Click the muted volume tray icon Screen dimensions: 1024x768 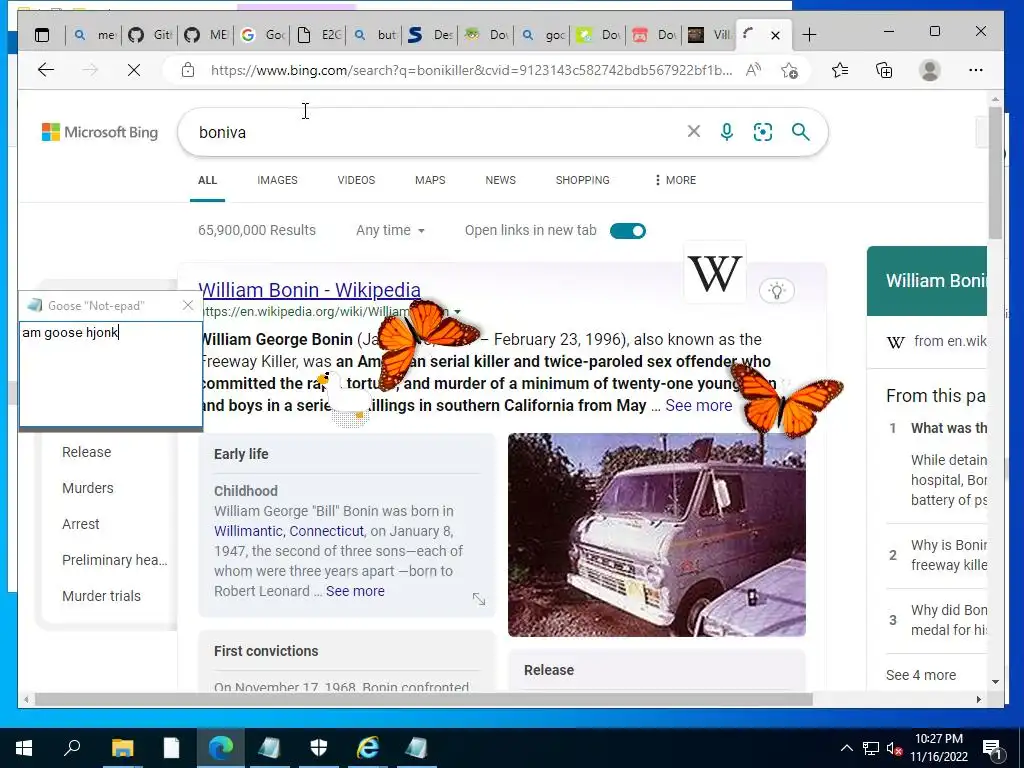[x=895, y=748]
